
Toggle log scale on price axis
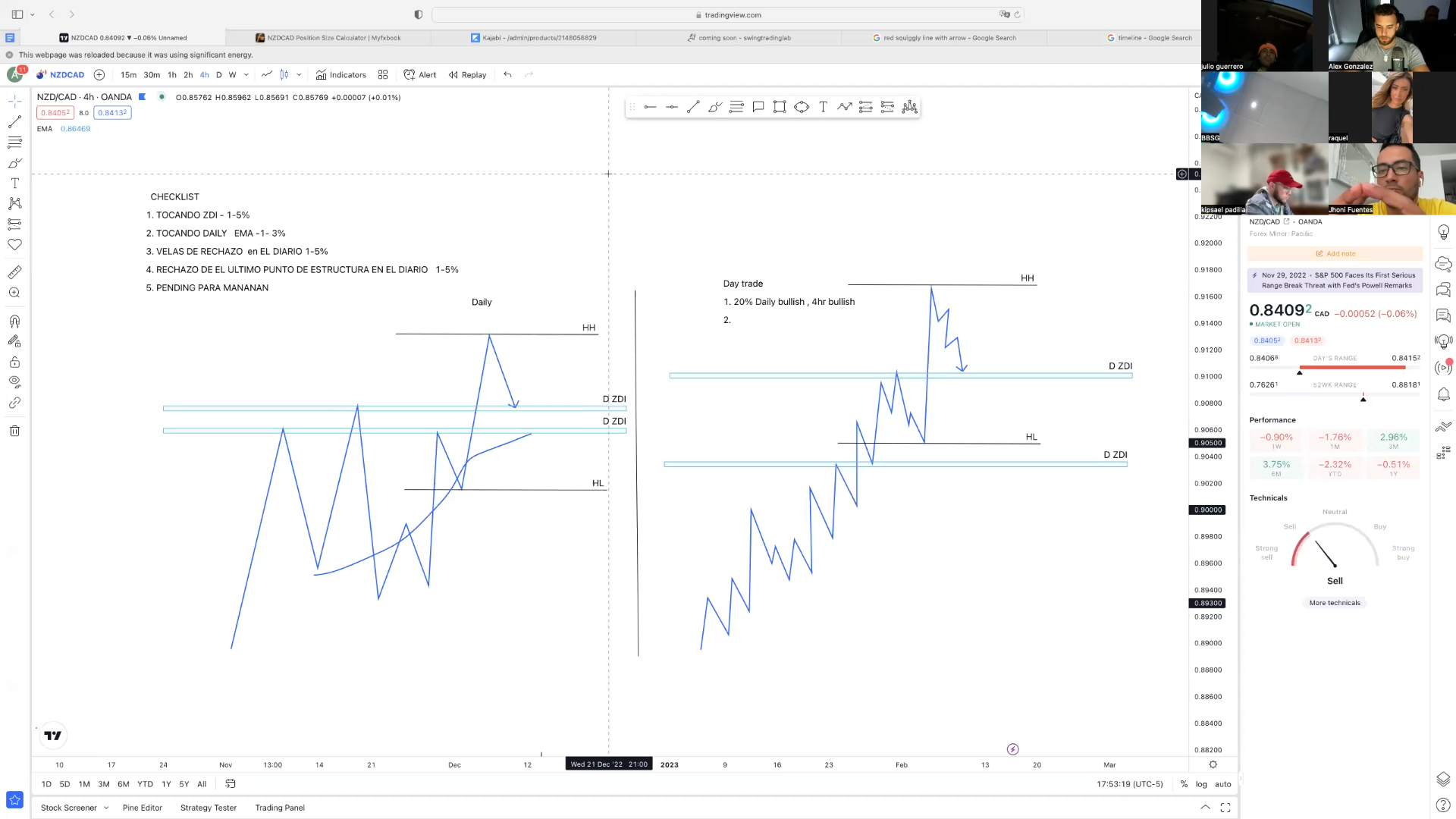coord(1201,784)
